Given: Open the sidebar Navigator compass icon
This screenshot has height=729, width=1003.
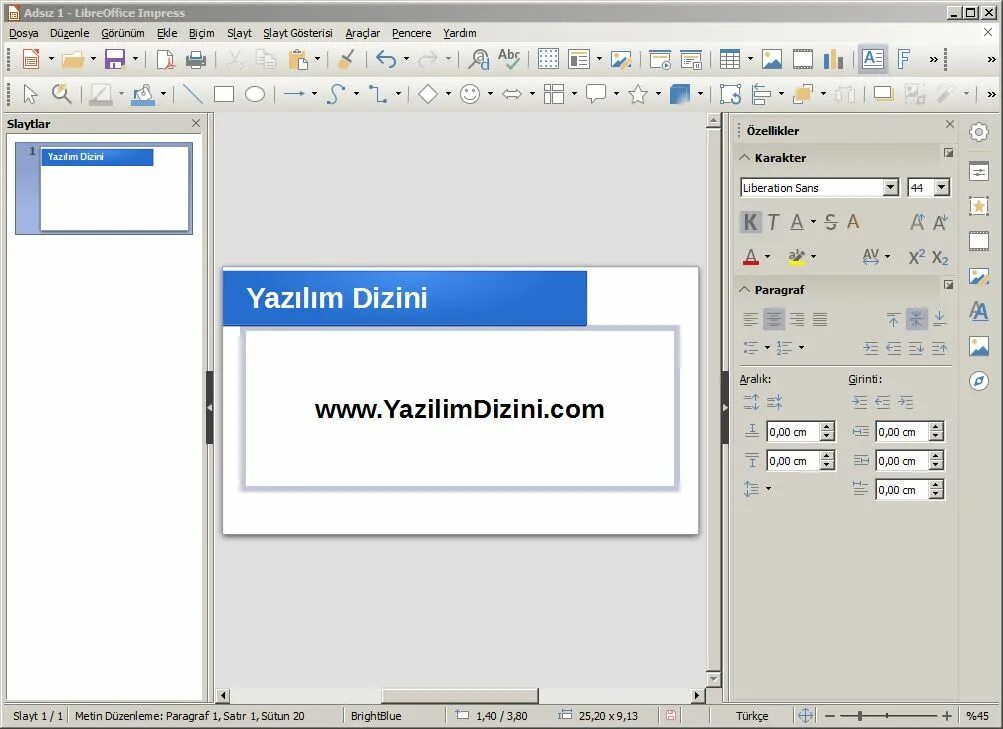Looking at the screenshot, I should click(979, 381).
